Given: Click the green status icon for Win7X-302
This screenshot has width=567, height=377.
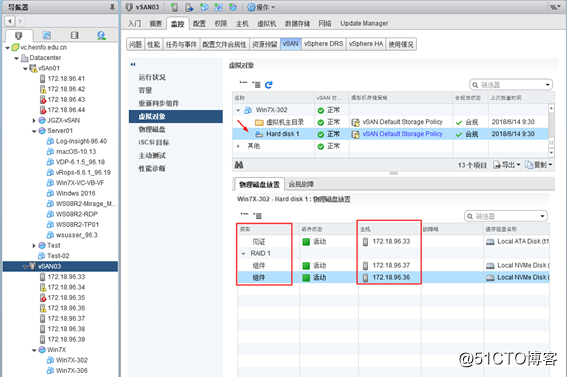Looking at the screenshot, I should 320,110.
